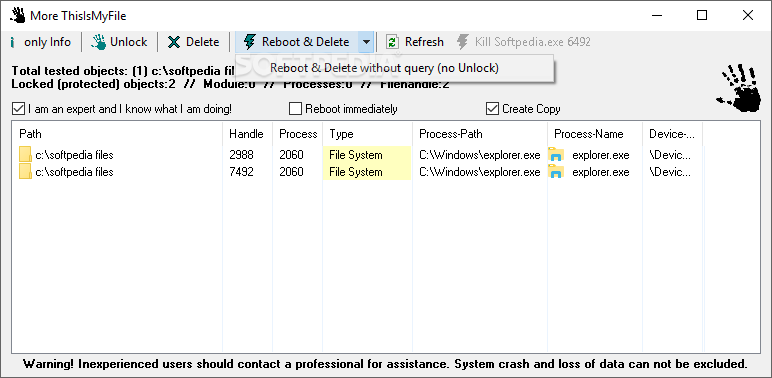Viewport: 772px width, 378px height.
Task: Click 'File System' type in the 2988 row
Action: pyautogui.click(x=367, y=155)
